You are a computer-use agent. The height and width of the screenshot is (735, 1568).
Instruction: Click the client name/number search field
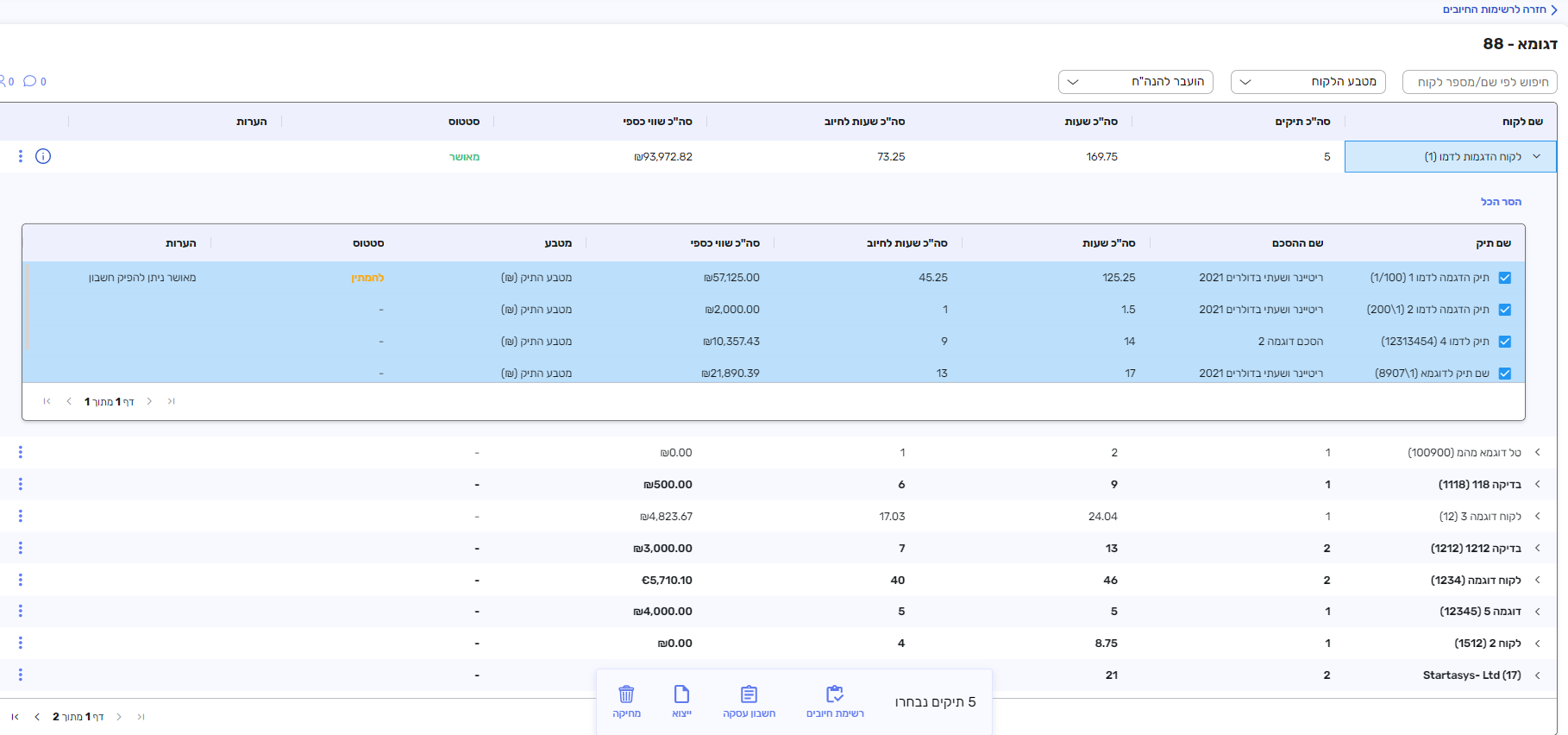click(x=1479, y=82)
